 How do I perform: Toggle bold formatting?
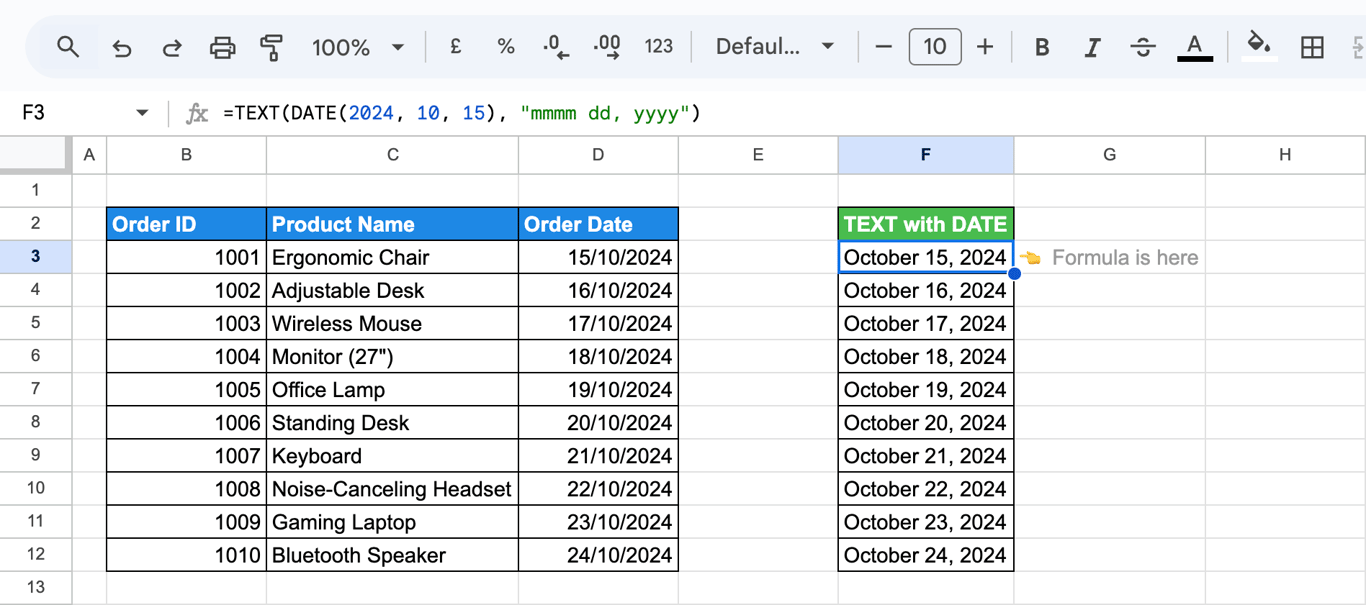(x=1042, y=47)
